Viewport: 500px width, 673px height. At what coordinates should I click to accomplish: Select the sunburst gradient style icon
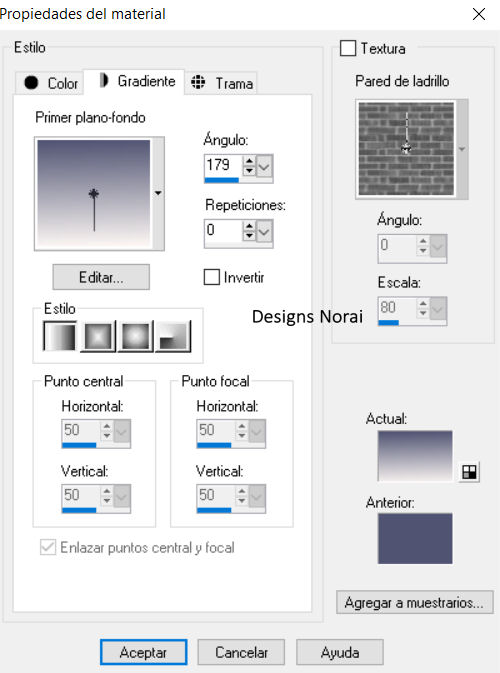(136, 336)
